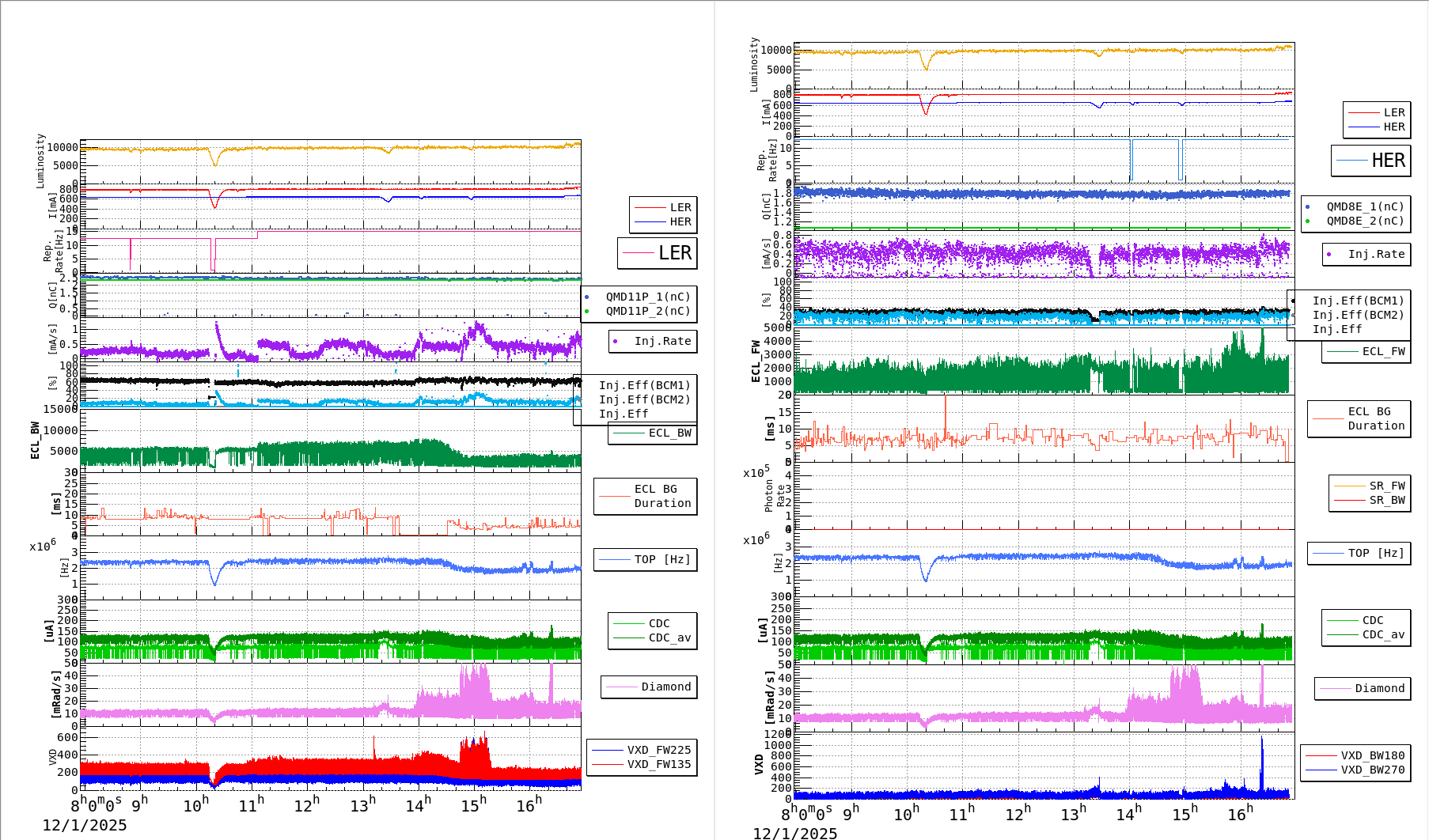Screen dimensions: 1429x840
Task: Click the large HER legend box
Action: click(1371, 161)
